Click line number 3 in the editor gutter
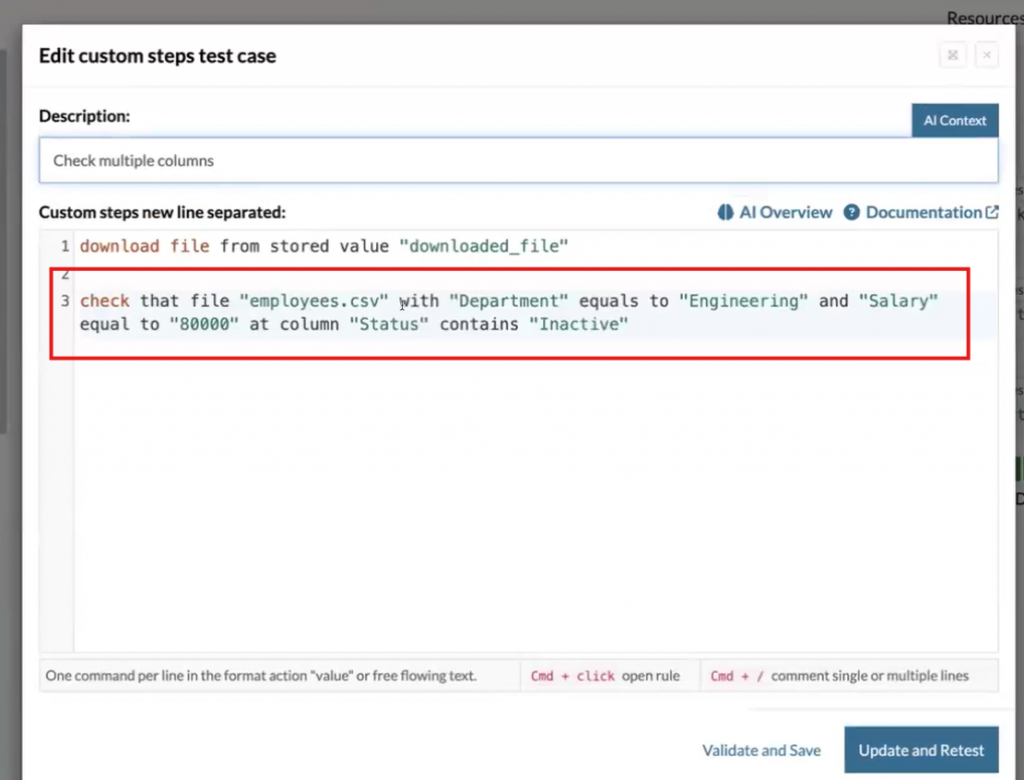The height and width of the screenshot is (780, 1024). (64, 301)
